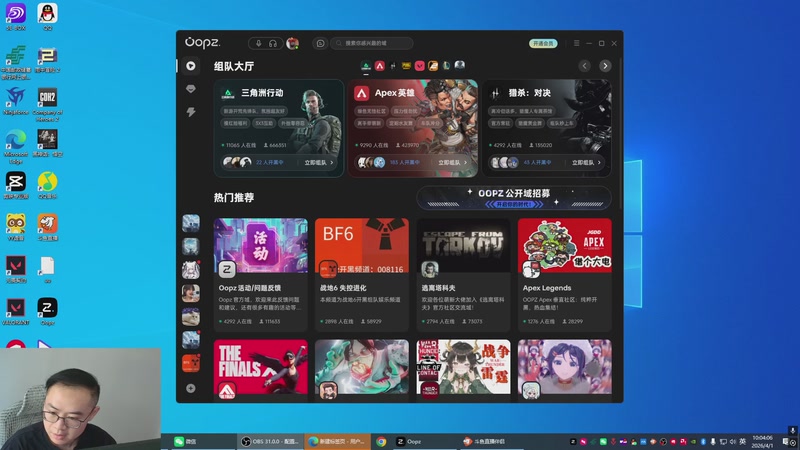Open the 猎杀：对决 card logo icon

pos(495,93)
